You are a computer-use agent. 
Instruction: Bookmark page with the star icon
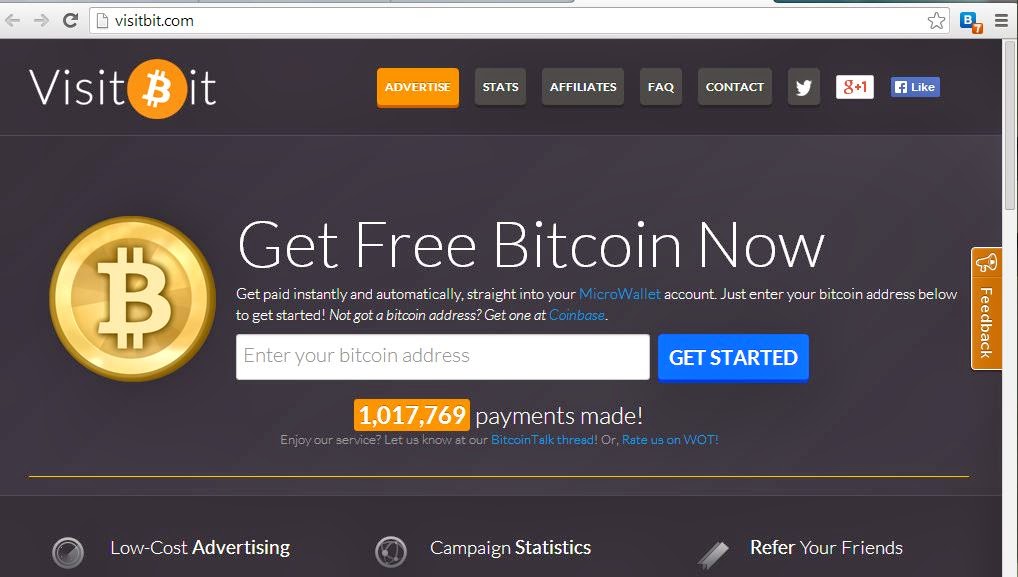[936, 21]
